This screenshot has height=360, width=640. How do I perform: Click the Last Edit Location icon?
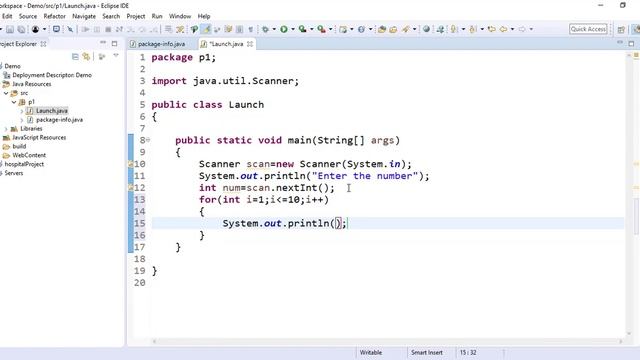pyautogui.click(x=491, y=29)
